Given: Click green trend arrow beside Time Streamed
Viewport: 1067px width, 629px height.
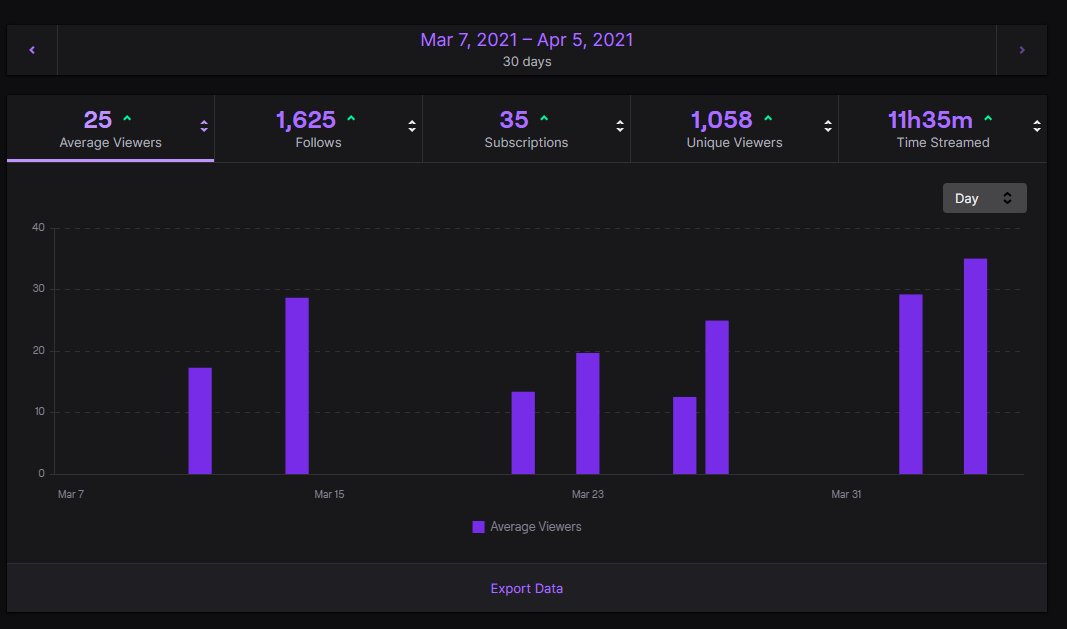Looking at the screenshot, I should pyautogui.click(x=988, y=120).
